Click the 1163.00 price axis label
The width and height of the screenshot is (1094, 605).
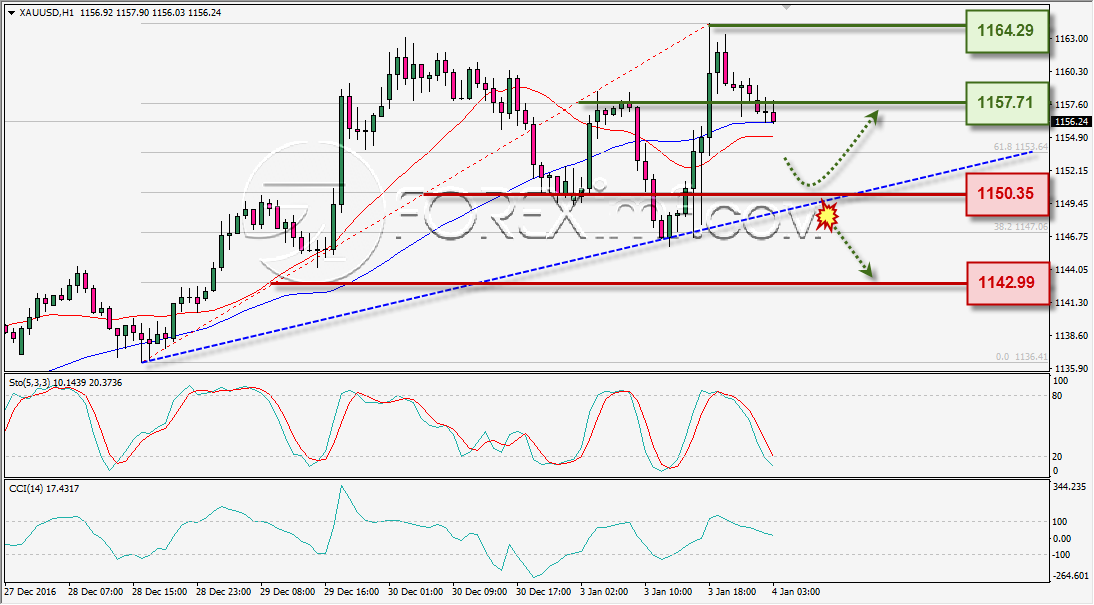(1071, 39)
